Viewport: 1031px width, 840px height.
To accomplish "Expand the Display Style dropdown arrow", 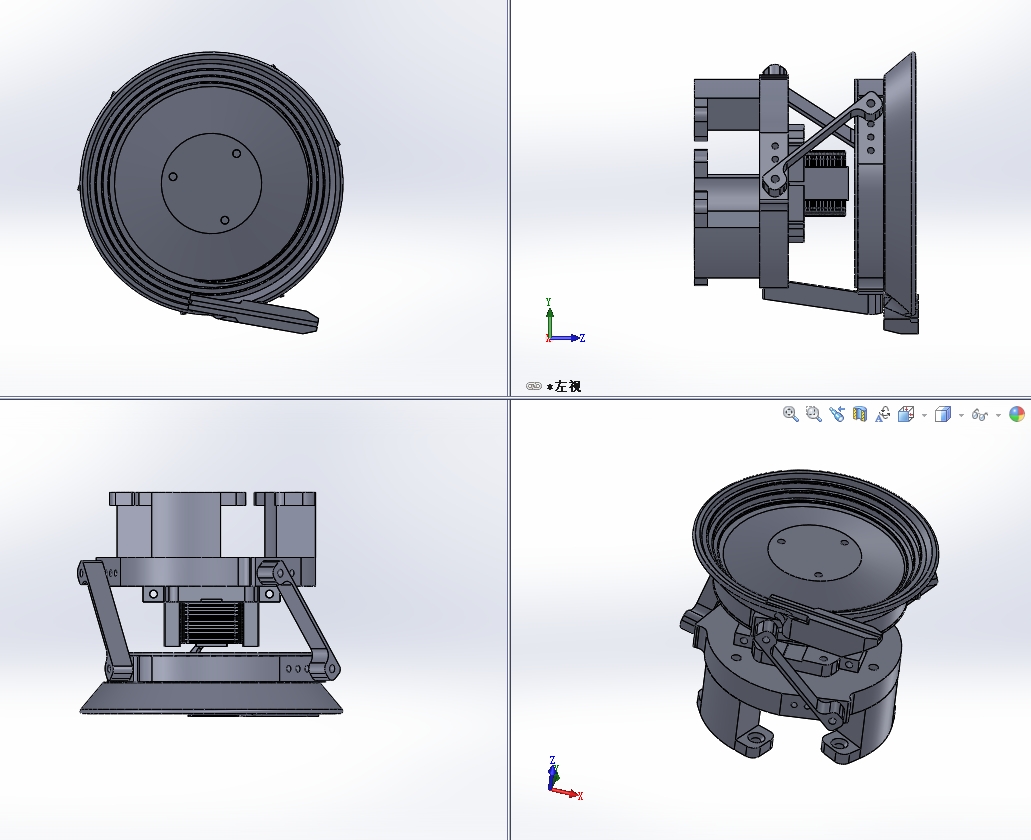I will coord(961,415).
